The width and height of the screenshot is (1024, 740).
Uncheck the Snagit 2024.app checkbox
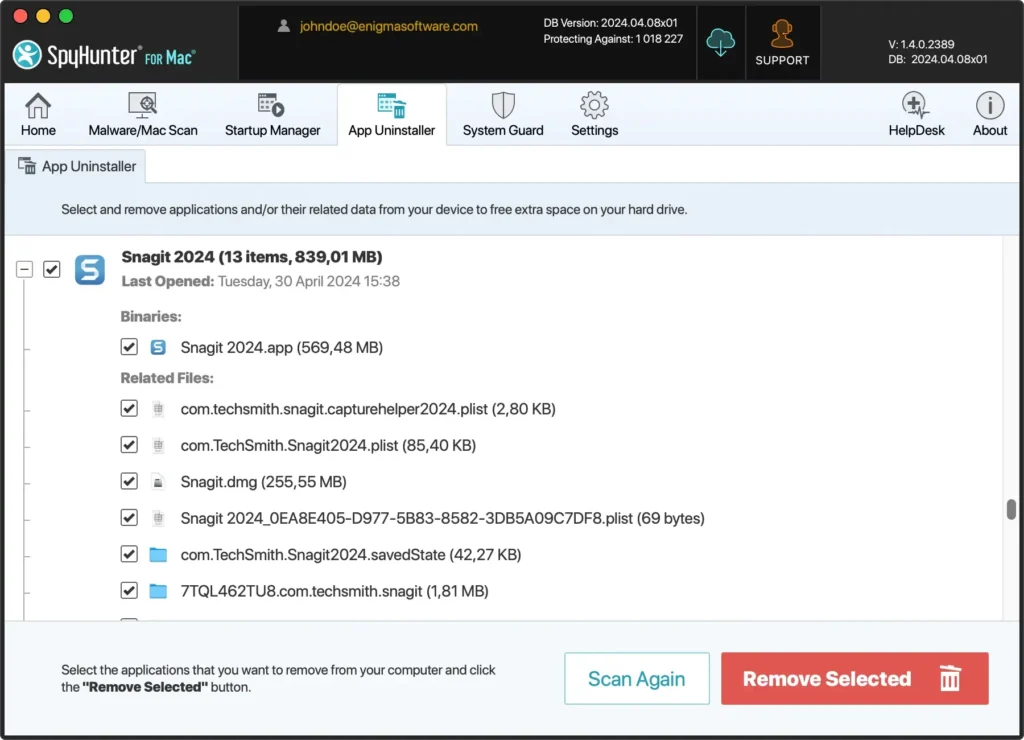(x=129, y=347)
